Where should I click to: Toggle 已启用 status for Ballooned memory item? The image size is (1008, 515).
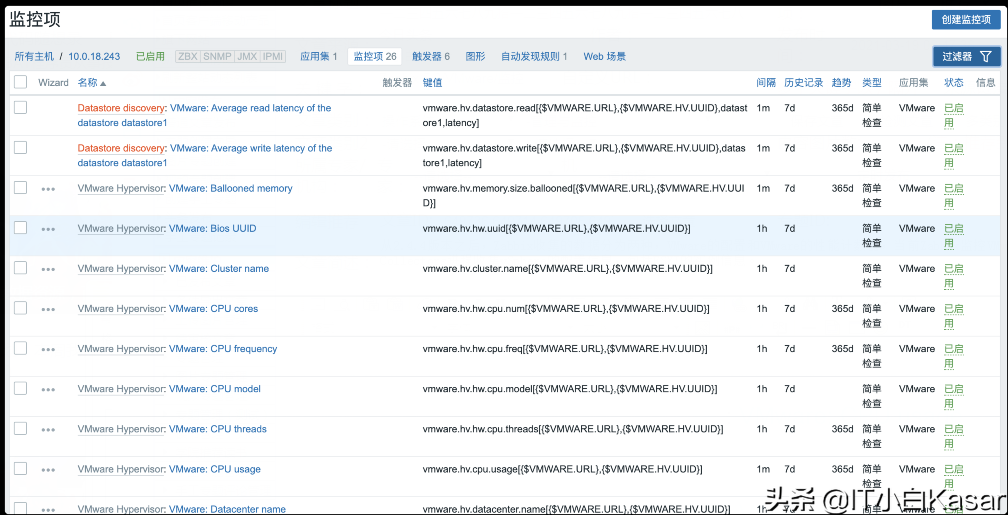click(x=953, y=195)
